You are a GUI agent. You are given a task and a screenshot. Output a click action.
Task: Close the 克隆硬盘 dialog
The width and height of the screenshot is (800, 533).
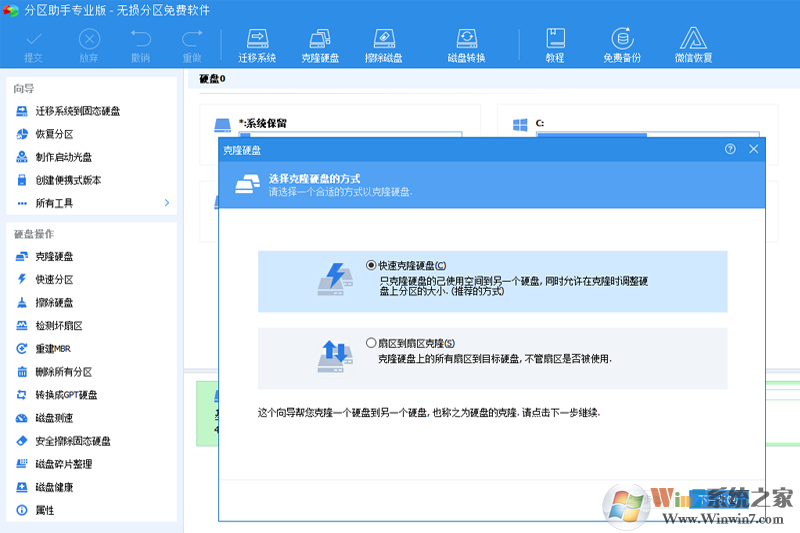[x=754, y=149]
